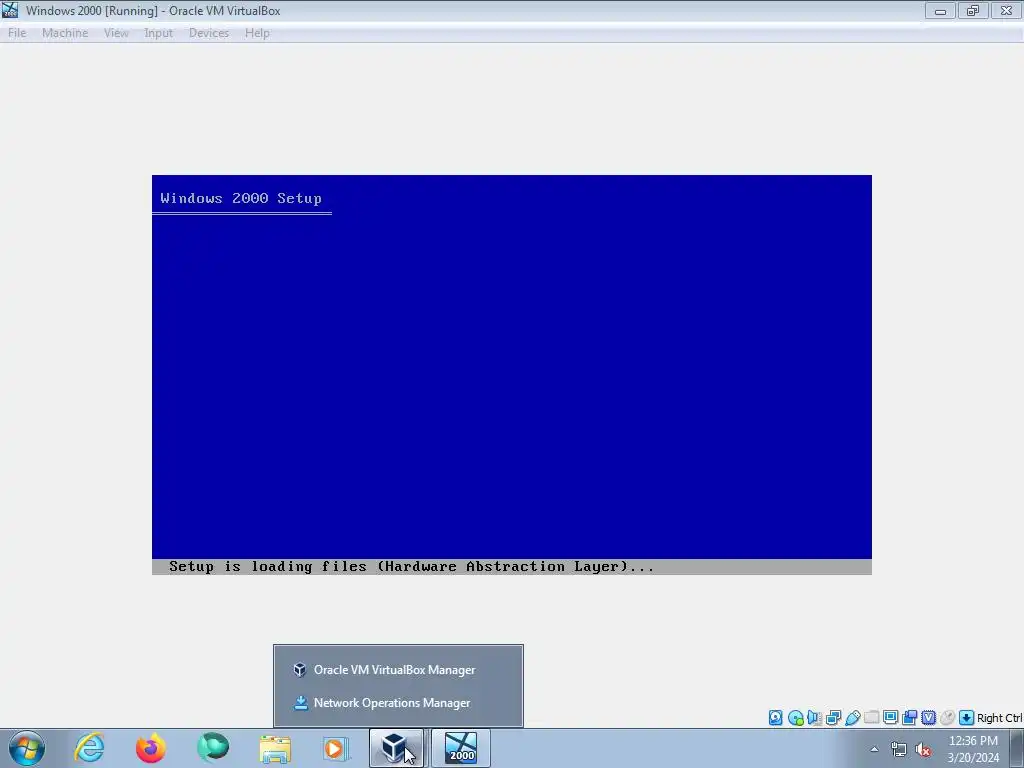Viewport: 1024px width, 768px height.
Task: Click the network connection tray icon
Action: point(899,750)
